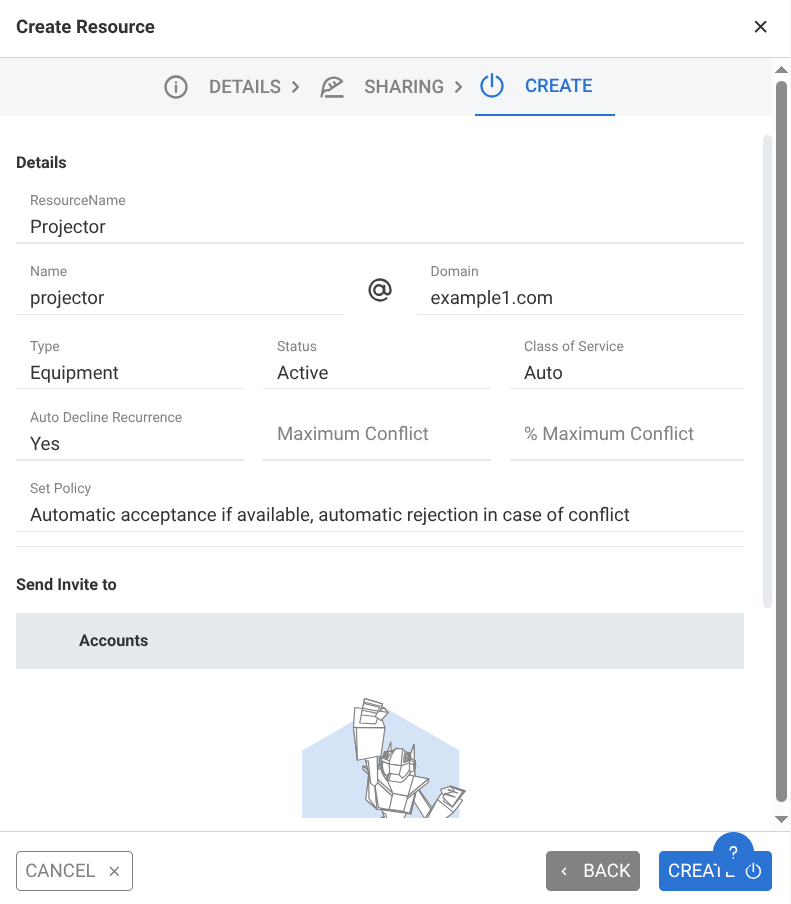The image size is (791, 904).
Task: Click the Sharing step hand icon
Action: [x=332, y=87]
